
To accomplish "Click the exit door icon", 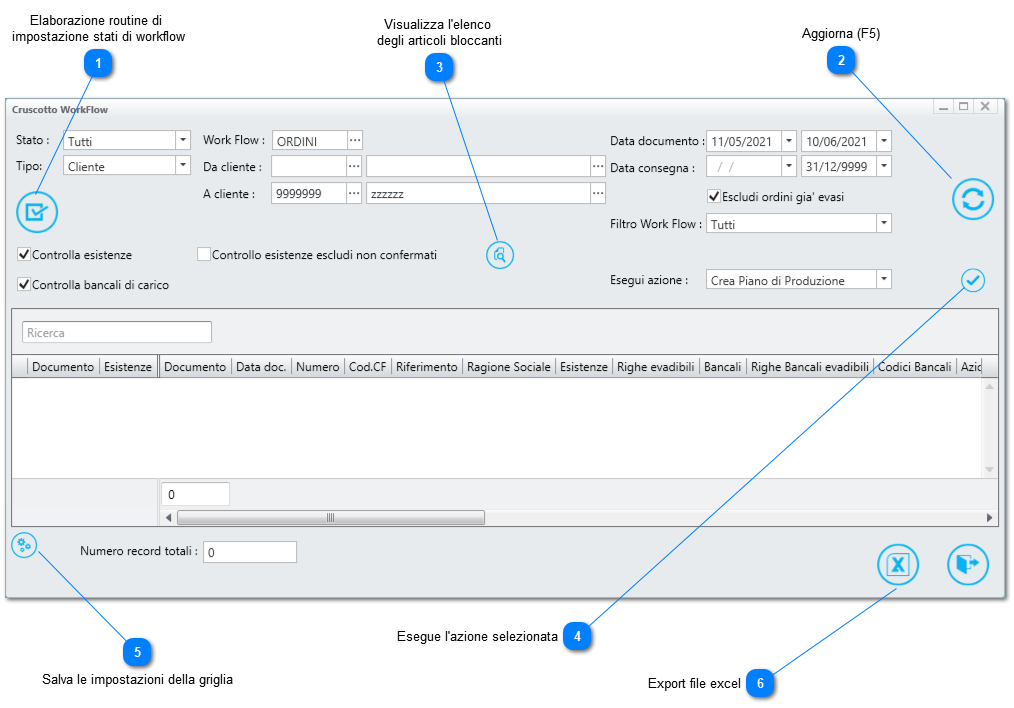I will (x=967, y=564).
